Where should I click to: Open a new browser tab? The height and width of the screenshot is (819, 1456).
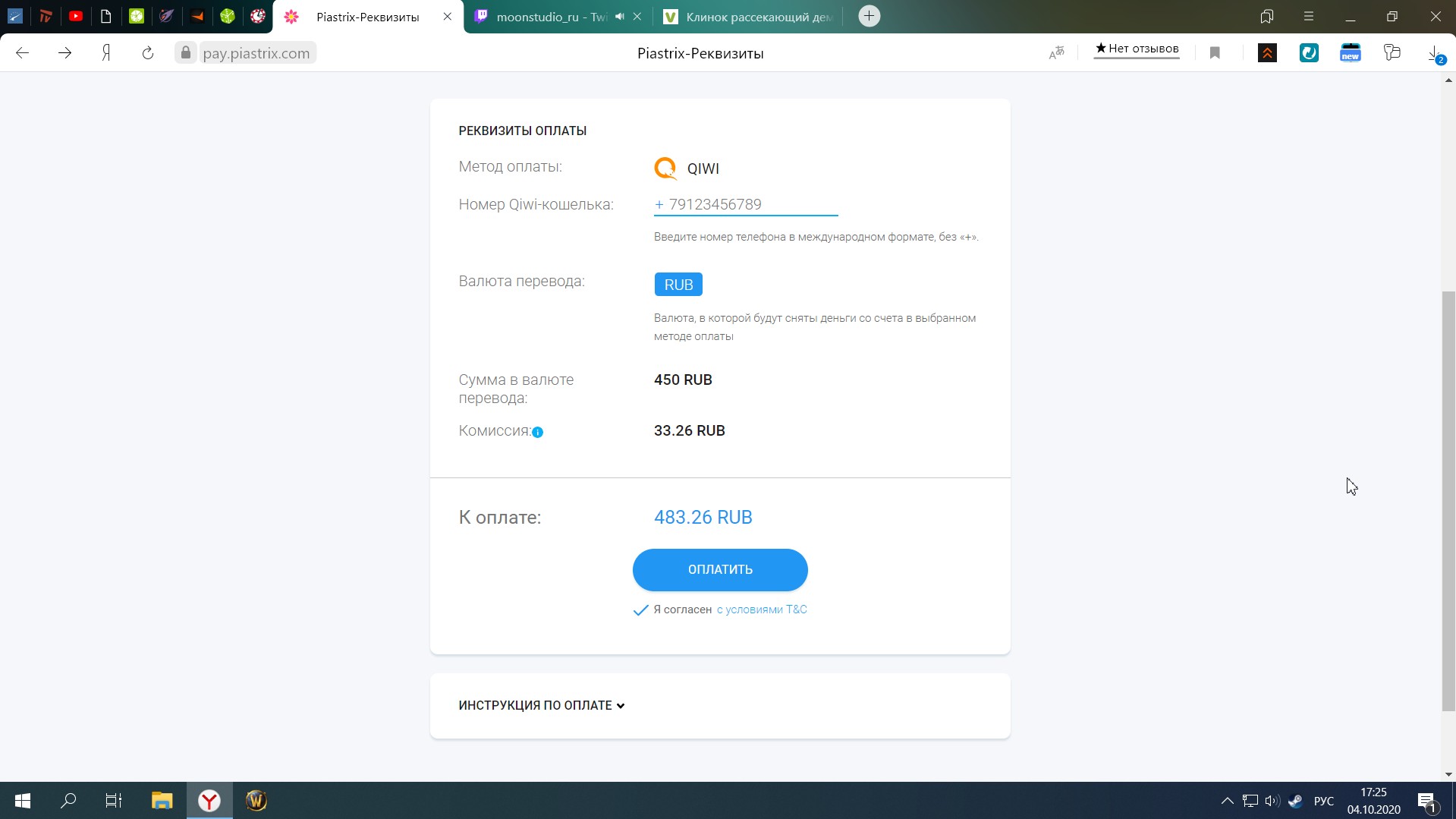[x=870, y=16]
